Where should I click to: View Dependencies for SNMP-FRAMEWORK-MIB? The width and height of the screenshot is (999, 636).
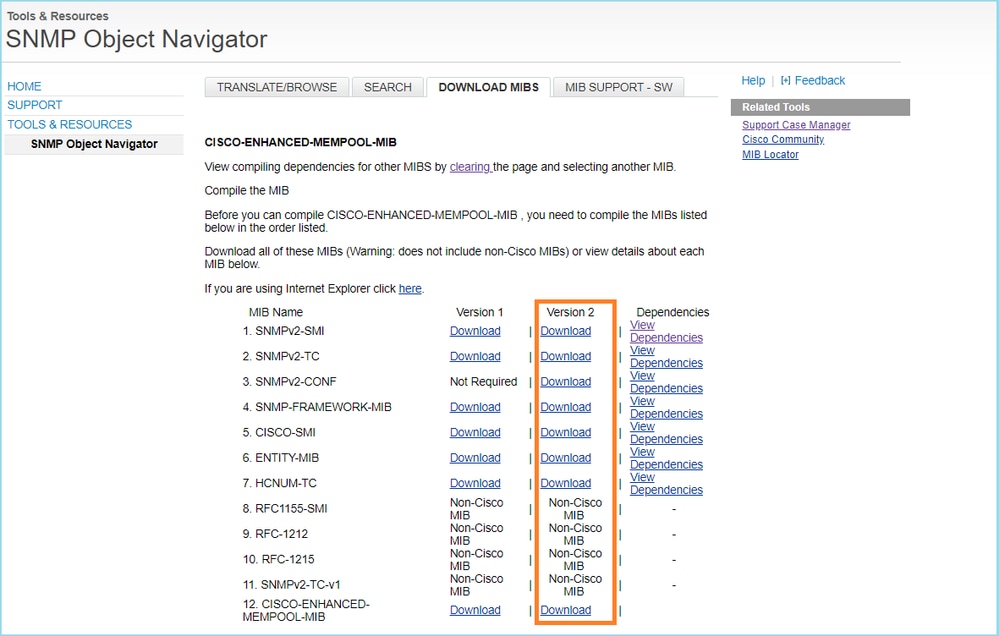pos(666,408)
